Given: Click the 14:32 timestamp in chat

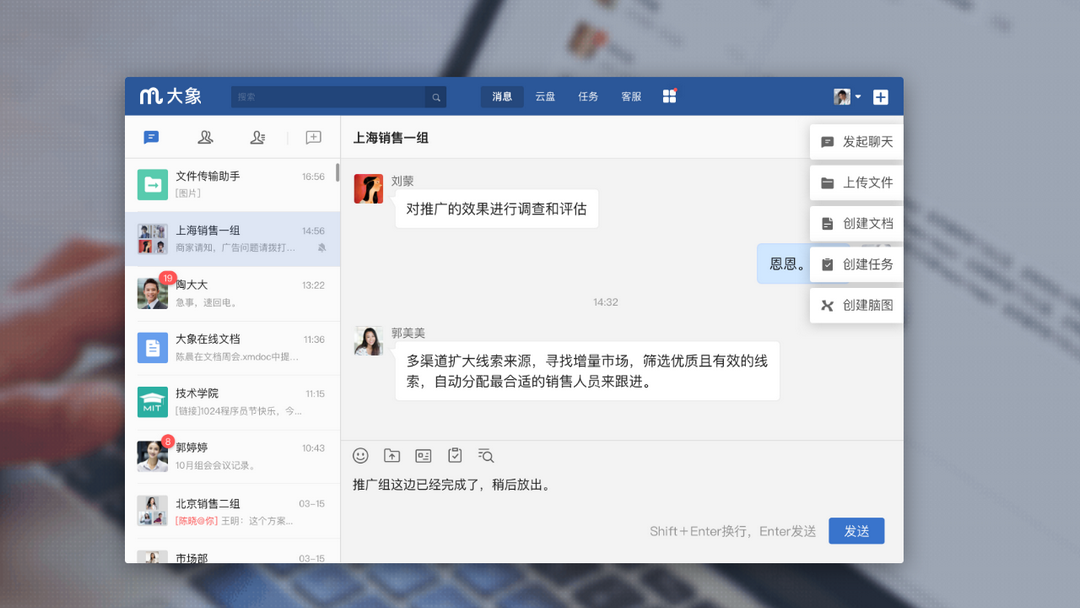Looking at the screenshot, I should [x=605, y=302].
